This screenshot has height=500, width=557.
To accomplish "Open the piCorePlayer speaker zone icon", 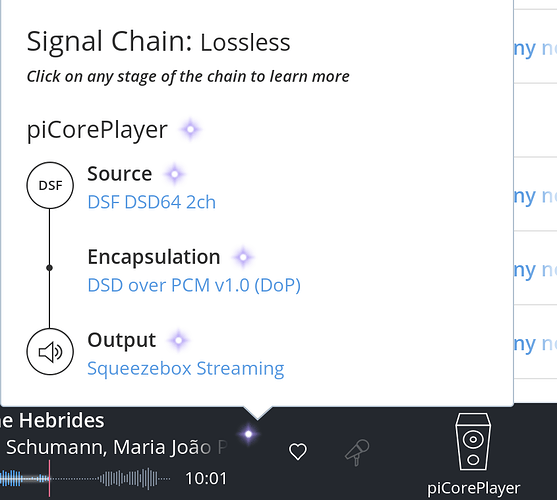I will point(473,442).
